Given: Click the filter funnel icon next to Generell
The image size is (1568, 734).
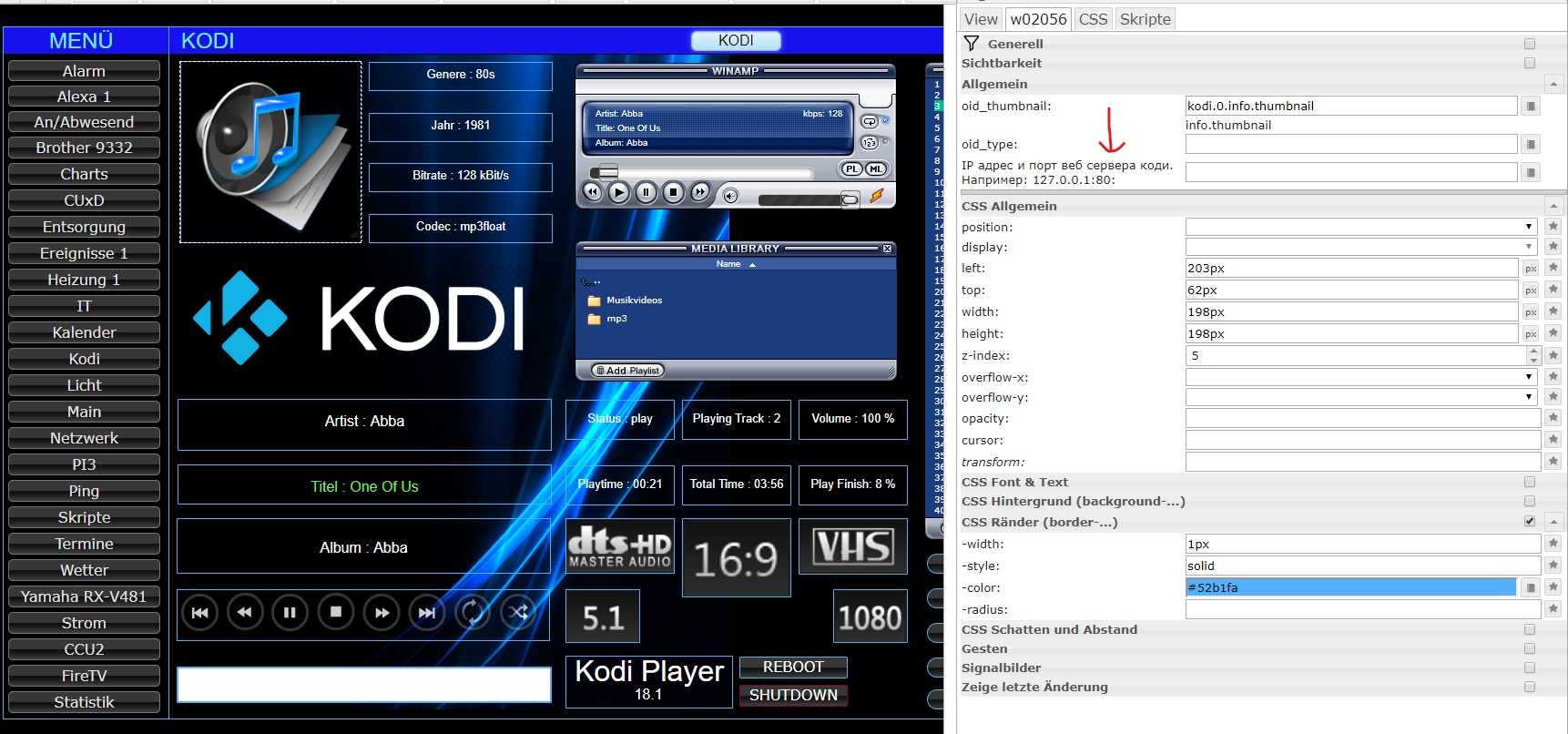Looking at the screenshot, I should click(x=972, y=44).
